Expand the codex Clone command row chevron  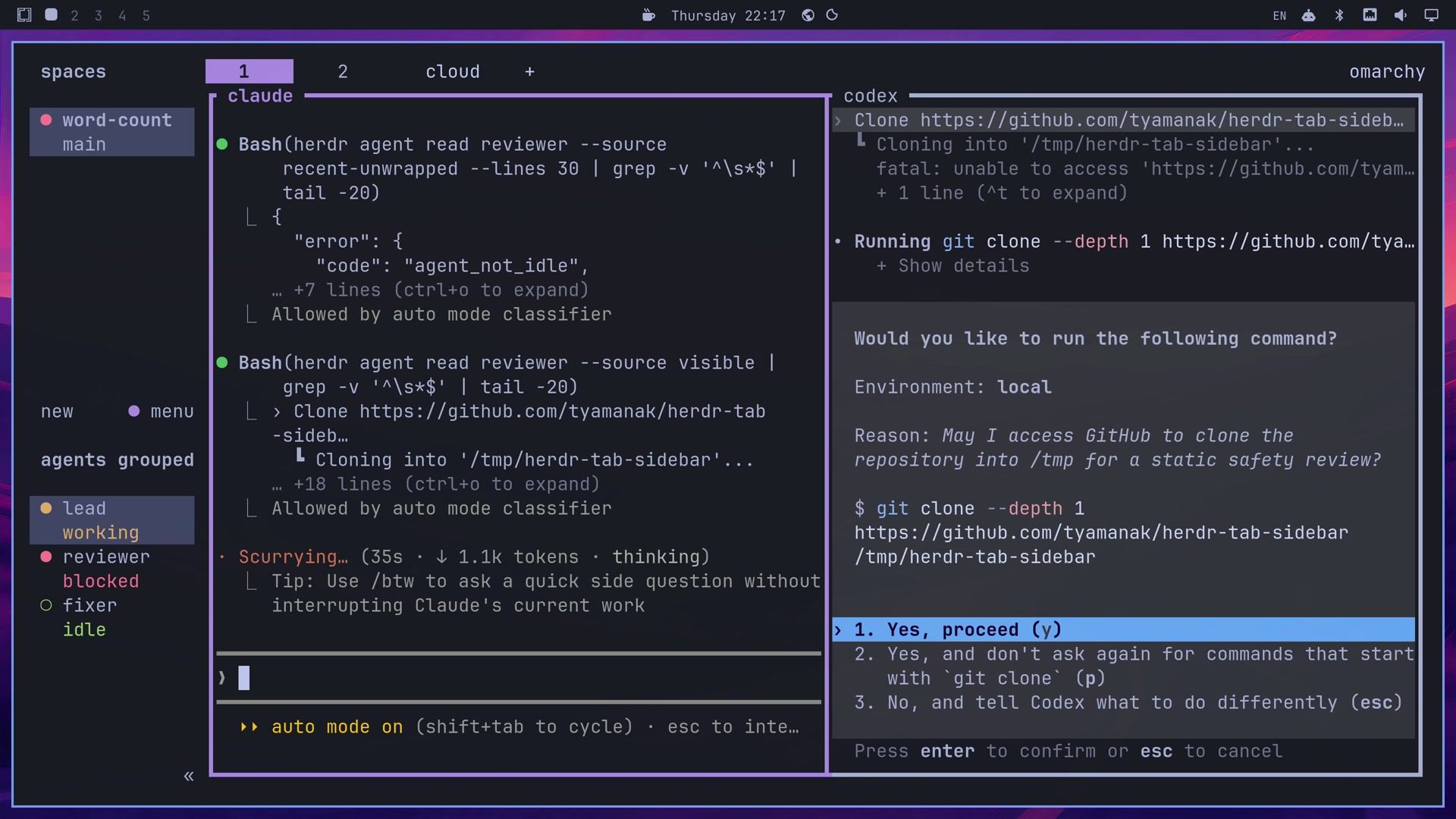(838, 120)
